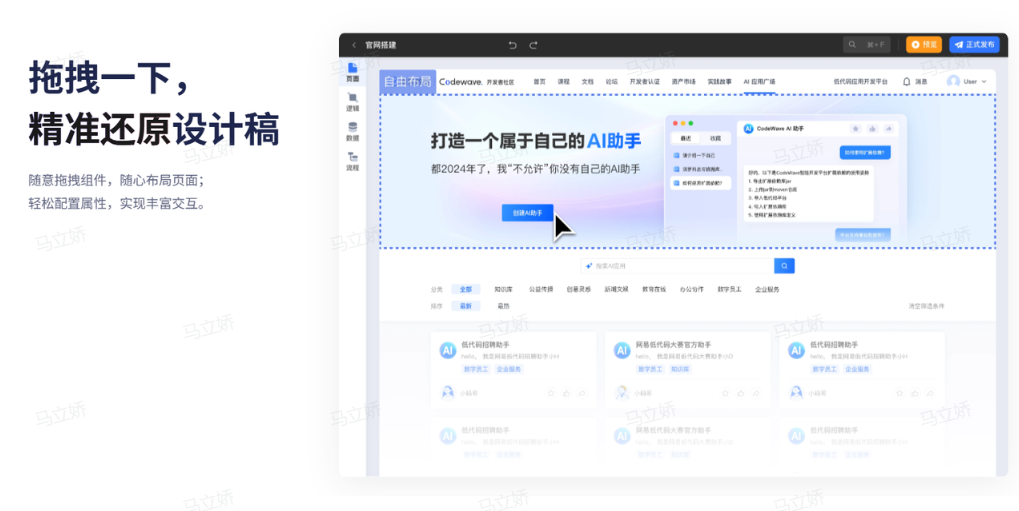Select the 新闻文娱 category filter
Screen dimensions: 1019x511
click(616, 289)
